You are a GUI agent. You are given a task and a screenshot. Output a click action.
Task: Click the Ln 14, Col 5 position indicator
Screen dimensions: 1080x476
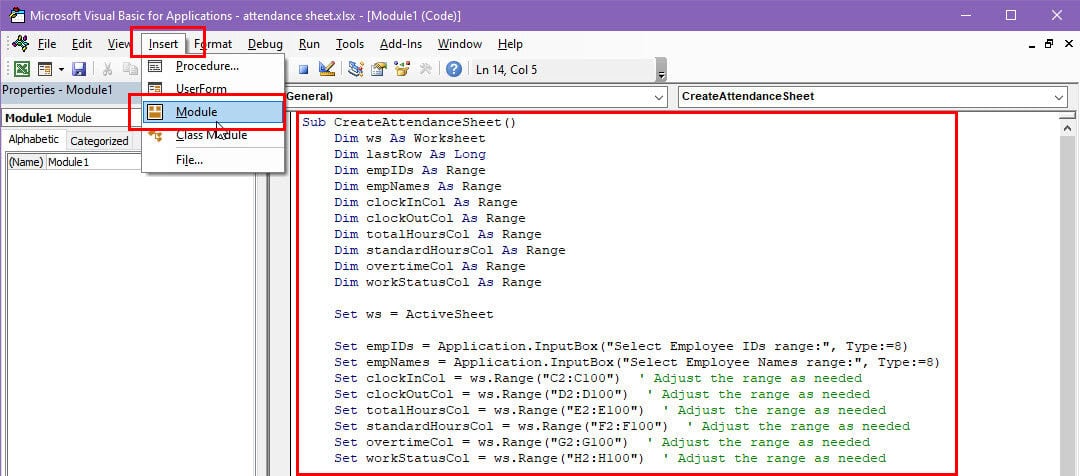[506, 69]
